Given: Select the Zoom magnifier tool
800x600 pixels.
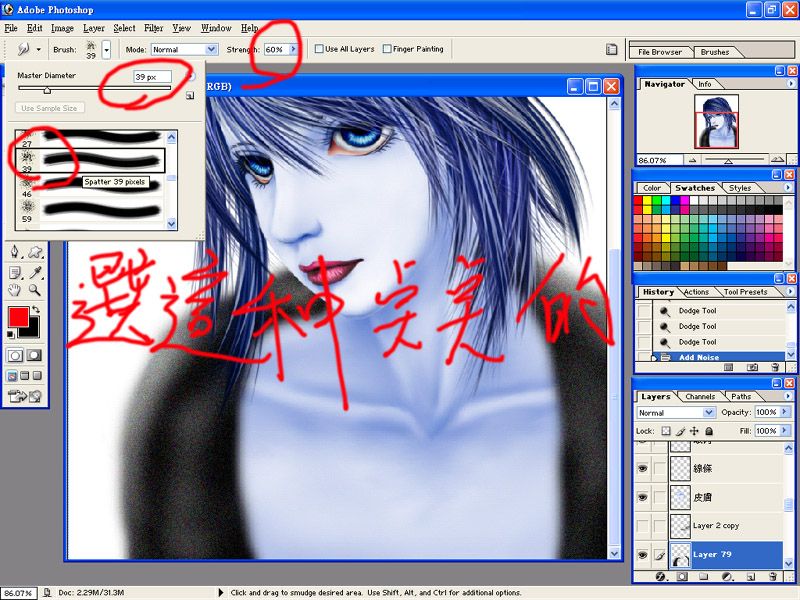Looking at the screenshot, I should pos(35,290).
